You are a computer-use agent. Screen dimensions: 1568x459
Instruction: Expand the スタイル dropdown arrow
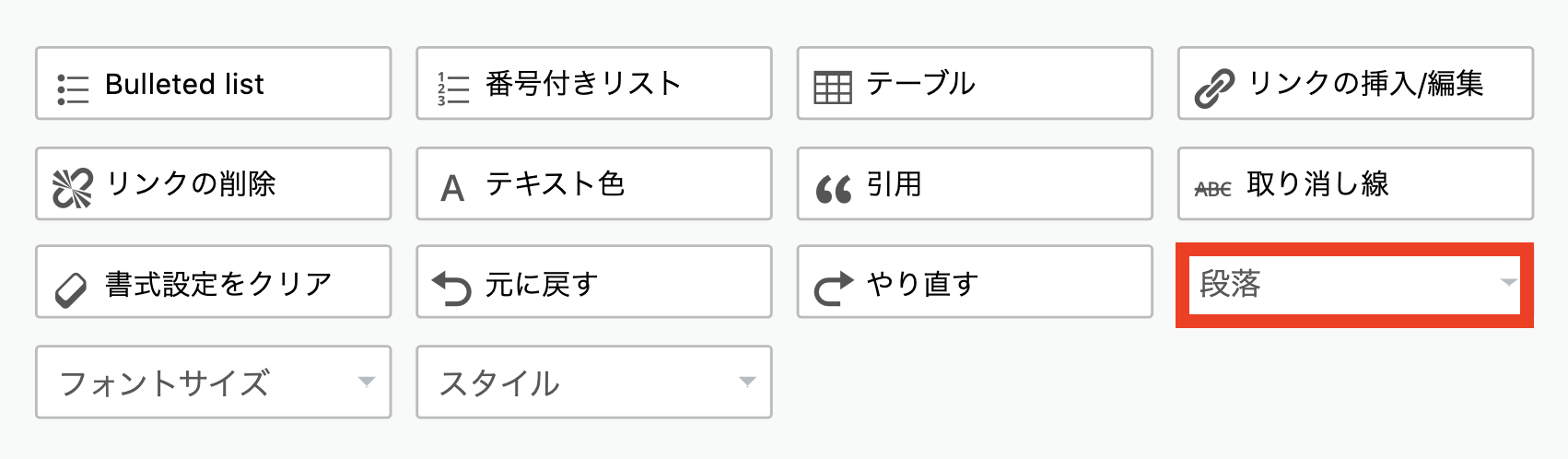coord(747,382)
